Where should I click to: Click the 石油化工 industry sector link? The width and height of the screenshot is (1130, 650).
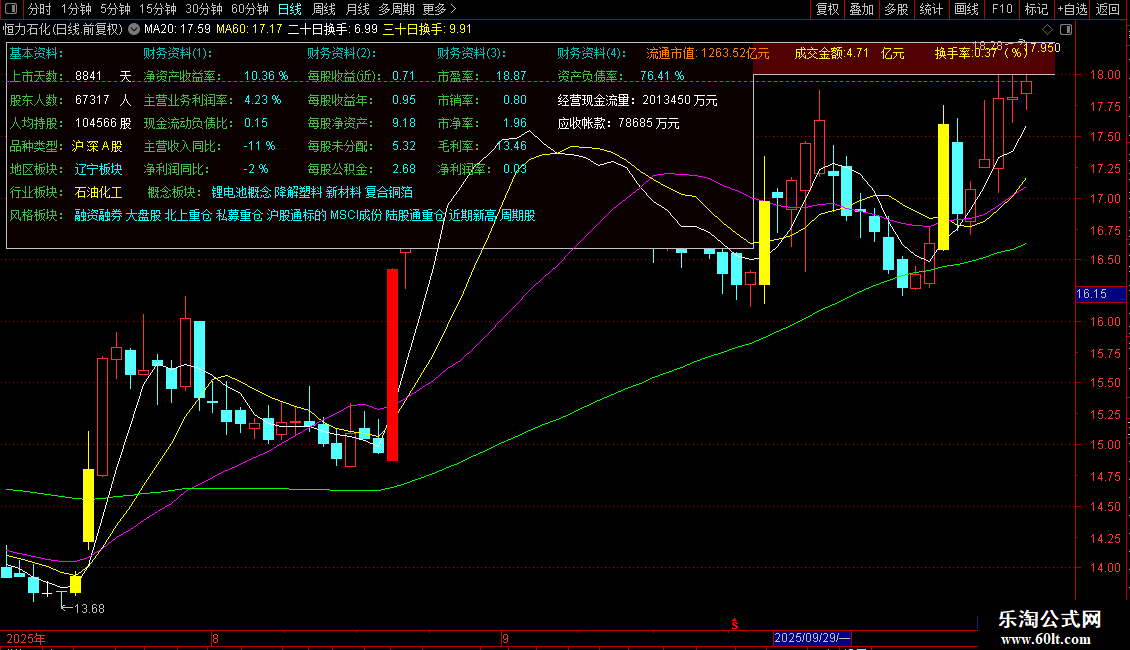pyautogui.click(x=99, y=192)
